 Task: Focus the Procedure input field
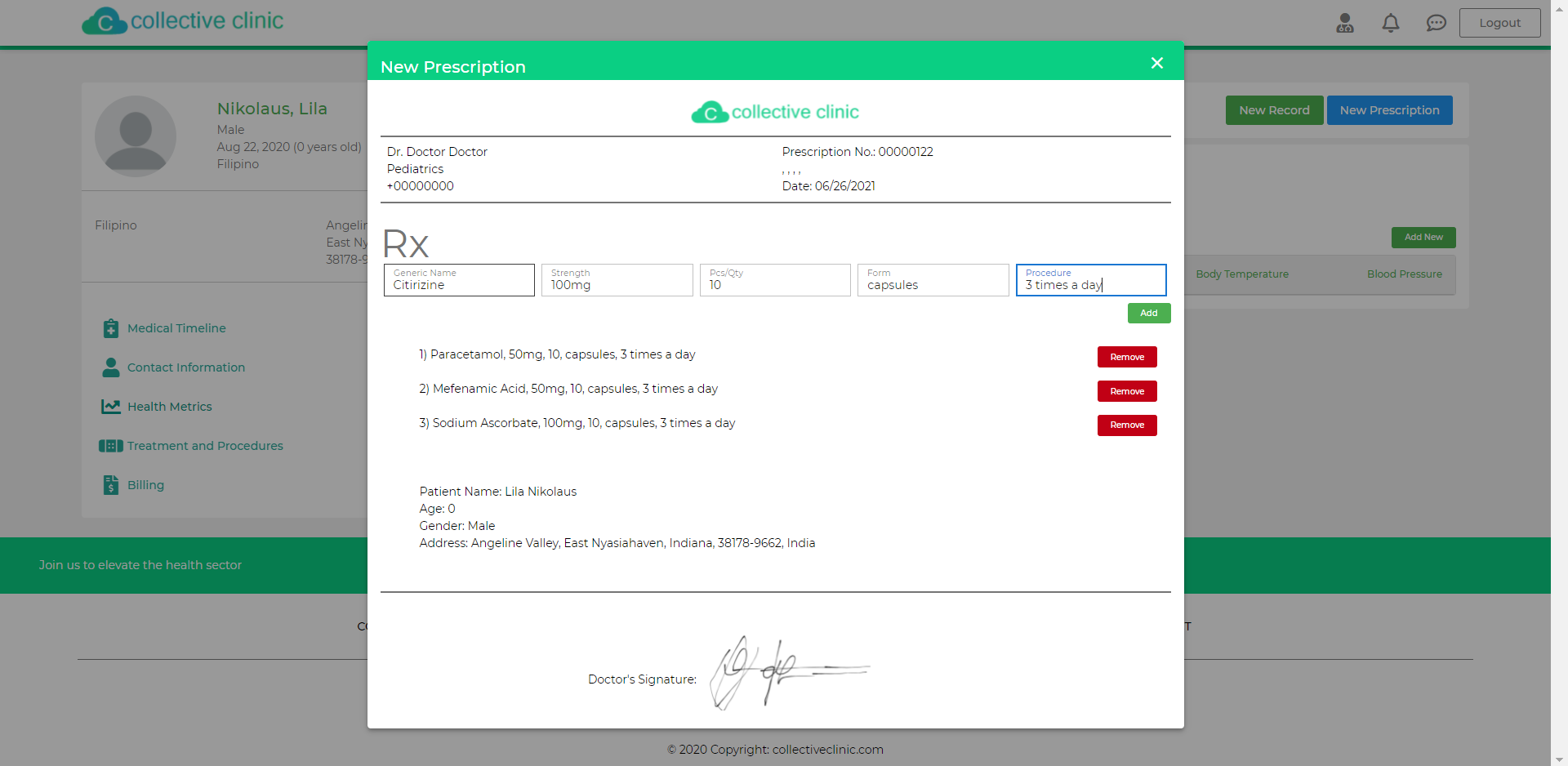(1091, 280)
